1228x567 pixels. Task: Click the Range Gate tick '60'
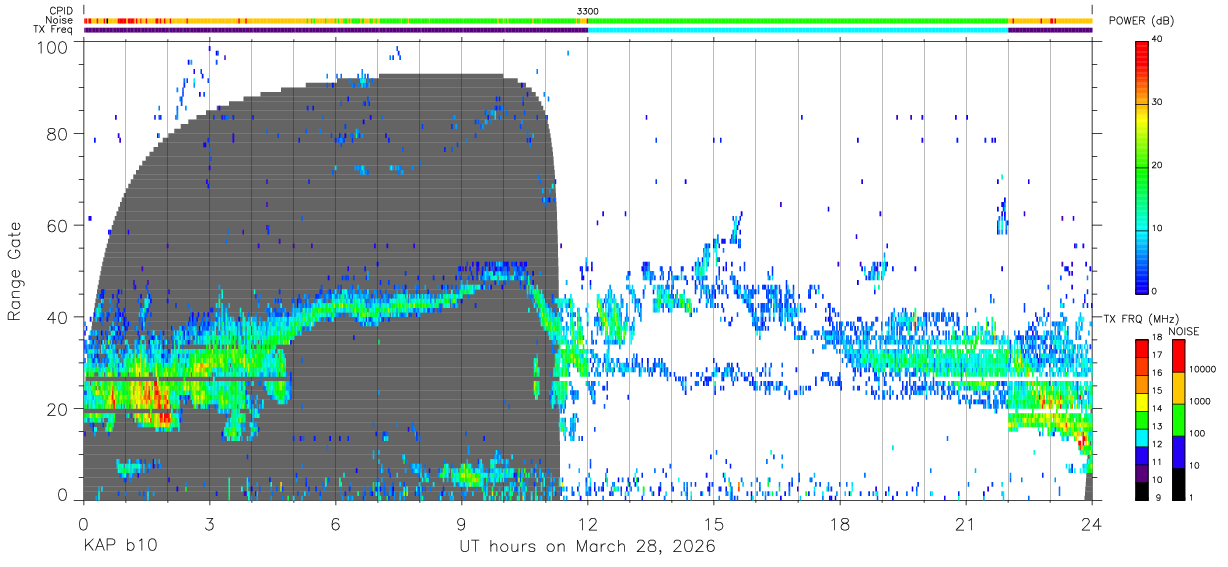point(59,226)
